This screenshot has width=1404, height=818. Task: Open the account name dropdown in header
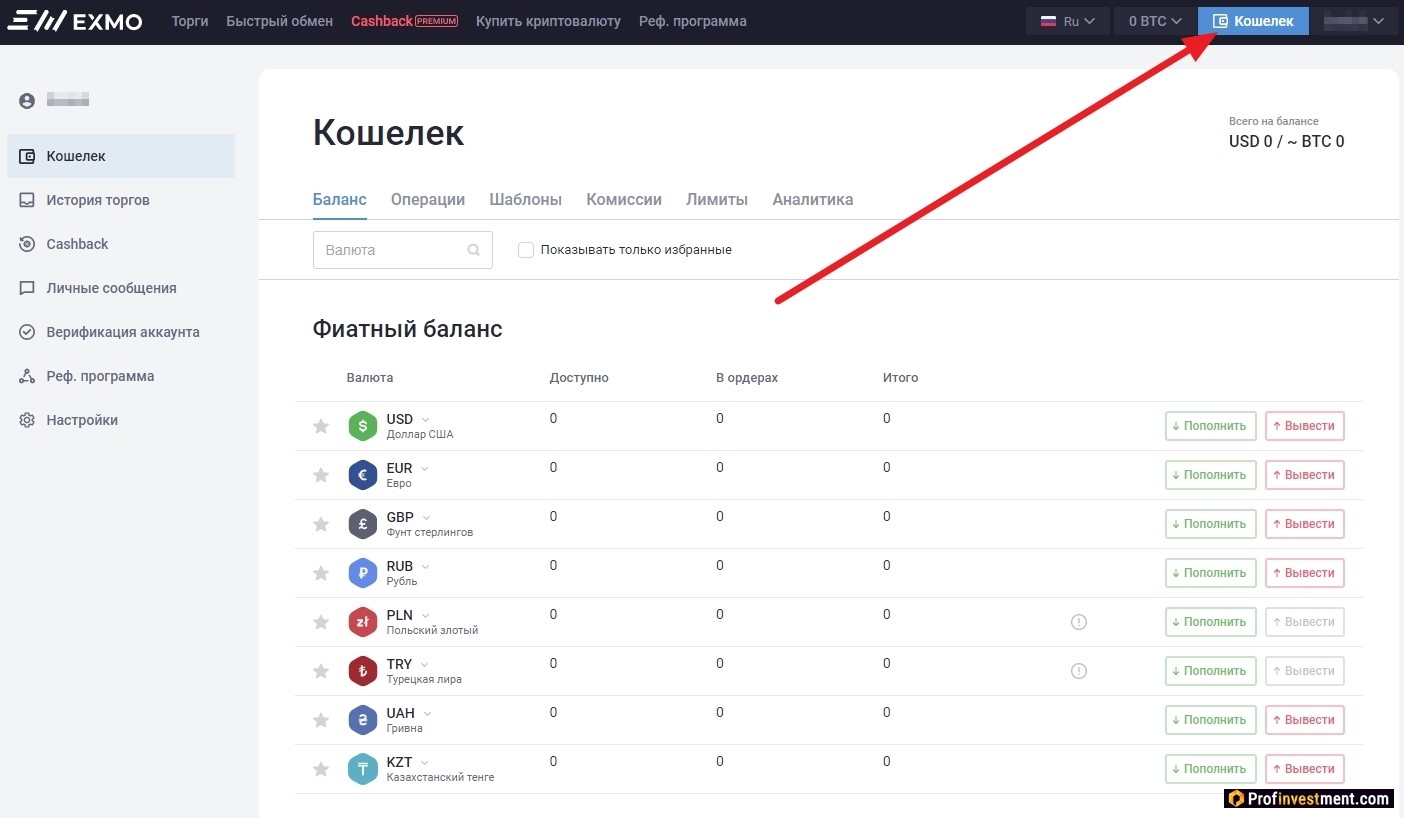1355,21
